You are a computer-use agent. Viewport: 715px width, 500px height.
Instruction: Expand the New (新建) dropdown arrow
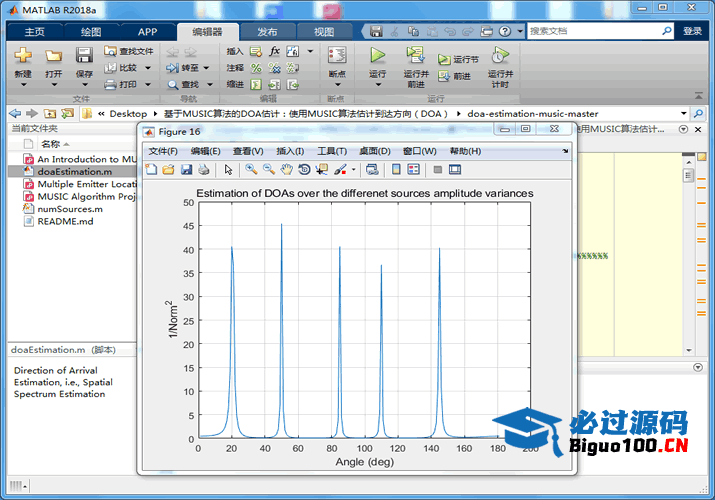click(23, 86)
